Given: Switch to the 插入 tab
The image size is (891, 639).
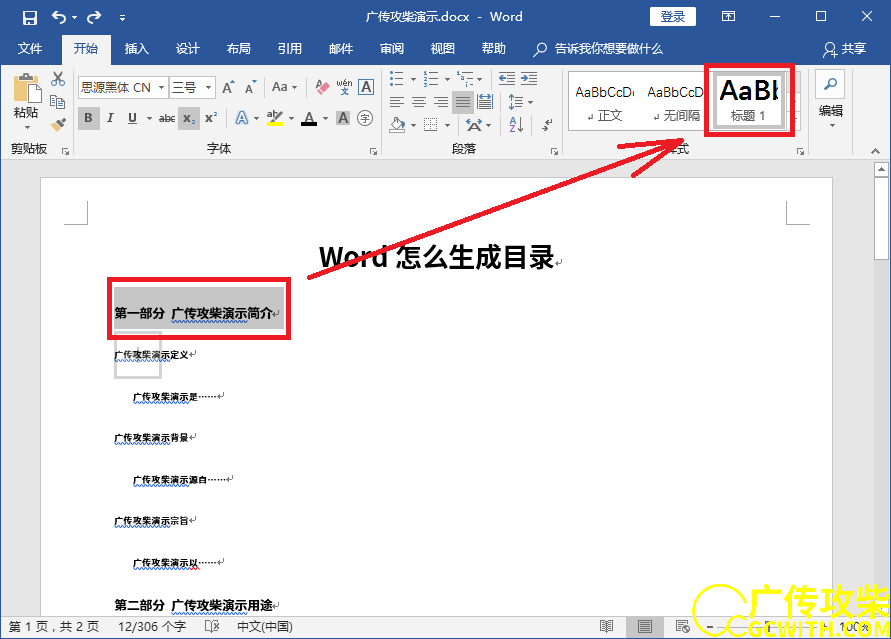Looking at the screenshot, I should [136, 49].
